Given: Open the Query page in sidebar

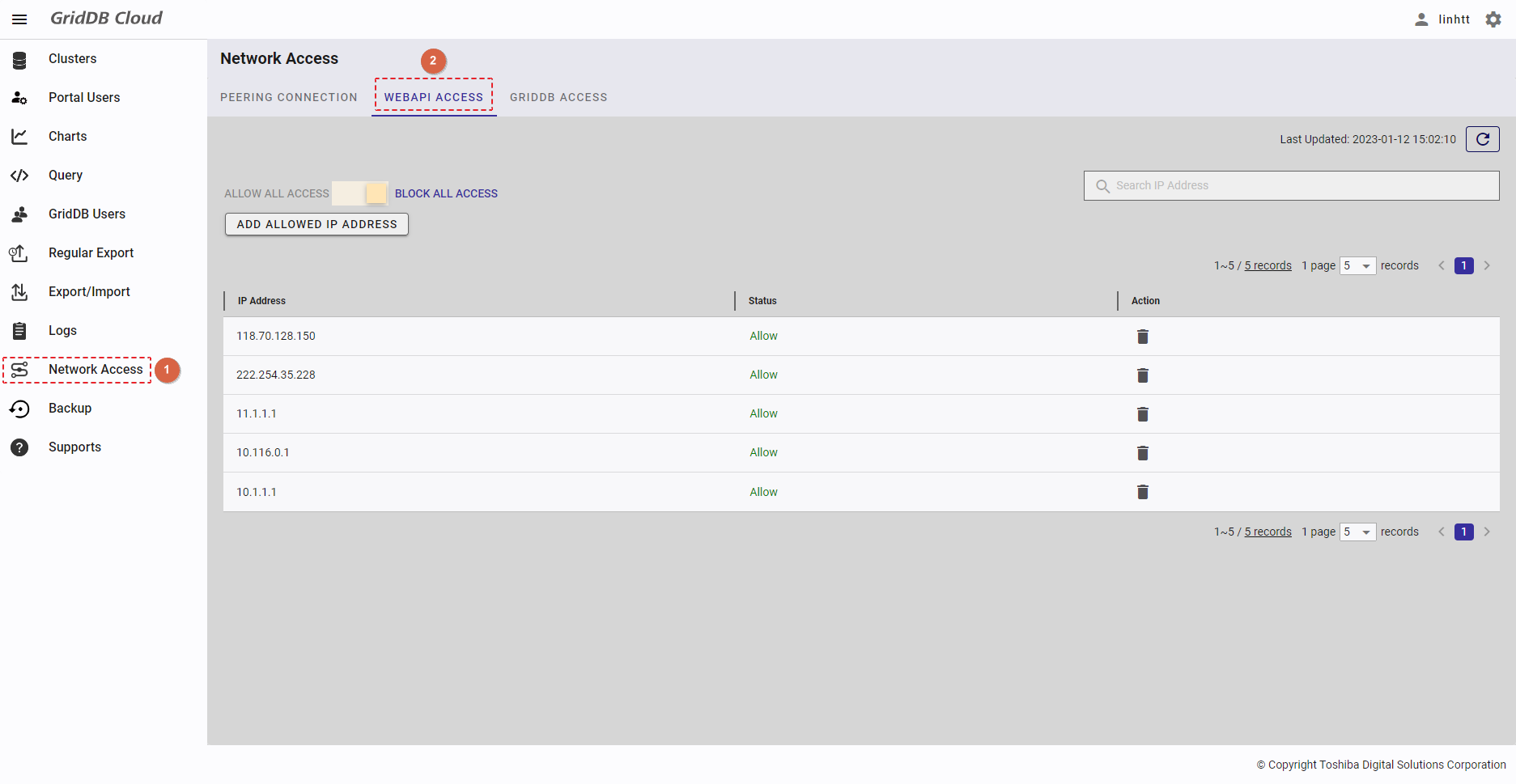Looking at the screenshot, I should tap(65, 176).
